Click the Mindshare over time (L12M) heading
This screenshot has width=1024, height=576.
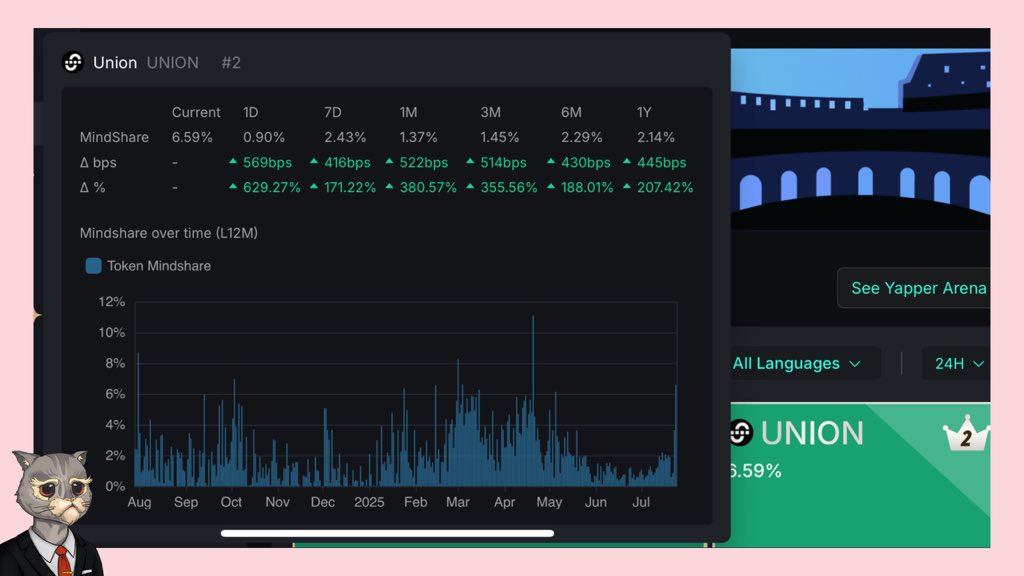pos(168,233)
